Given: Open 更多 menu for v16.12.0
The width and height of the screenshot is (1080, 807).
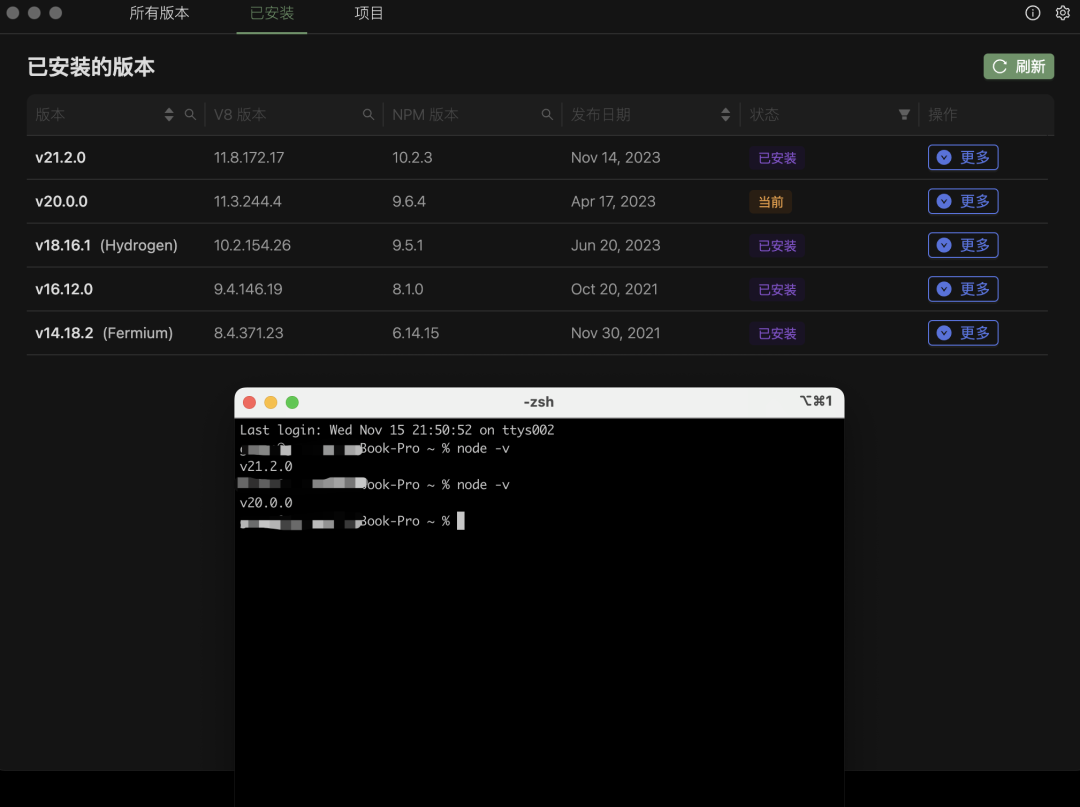Looking at the screenshot, I should pos(962,289).
